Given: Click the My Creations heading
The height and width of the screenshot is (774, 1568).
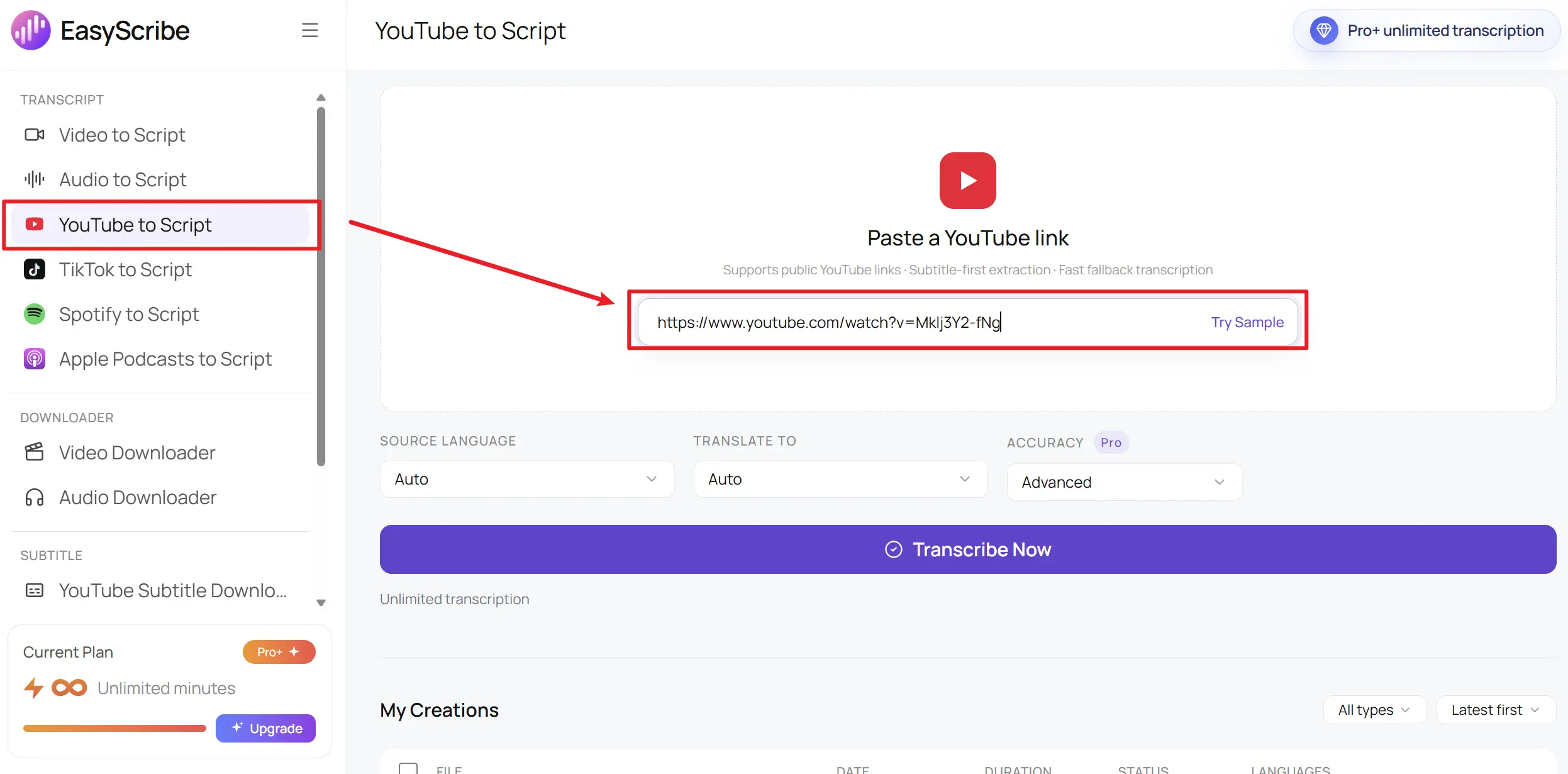Looking at the screenshot, I should click(439, 710).
